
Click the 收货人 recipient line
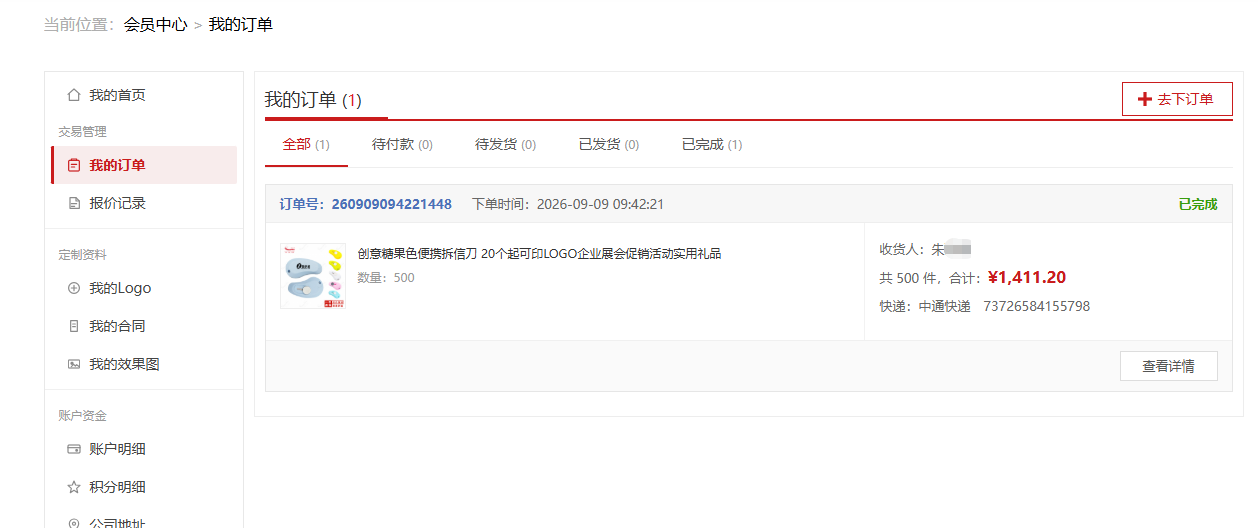[x=926, y=249]
